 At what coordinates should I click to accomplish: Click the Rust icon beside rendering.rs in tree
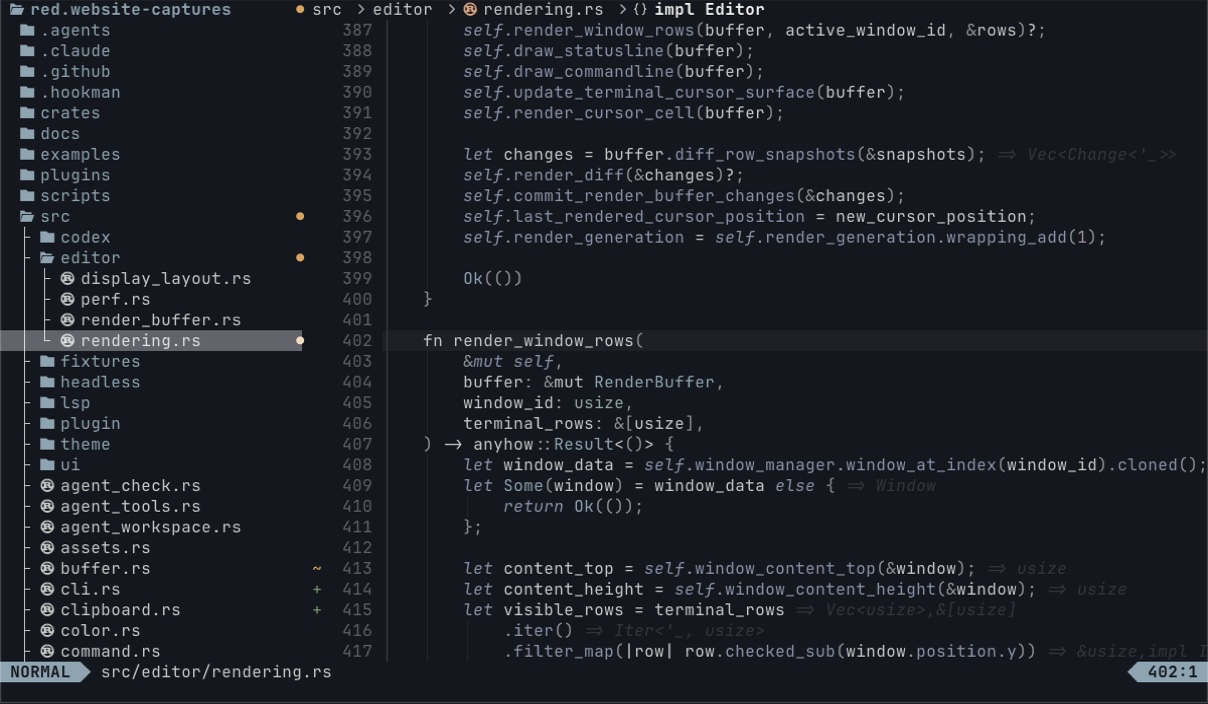[67, 340]
